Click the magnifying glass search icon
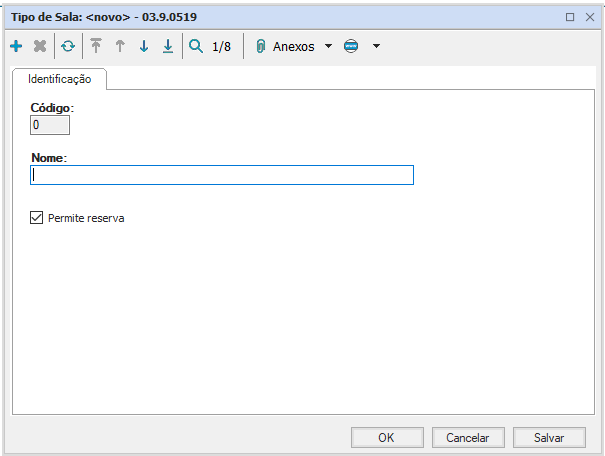The width and height of the screenshot is (605, 456). [196, 46]
